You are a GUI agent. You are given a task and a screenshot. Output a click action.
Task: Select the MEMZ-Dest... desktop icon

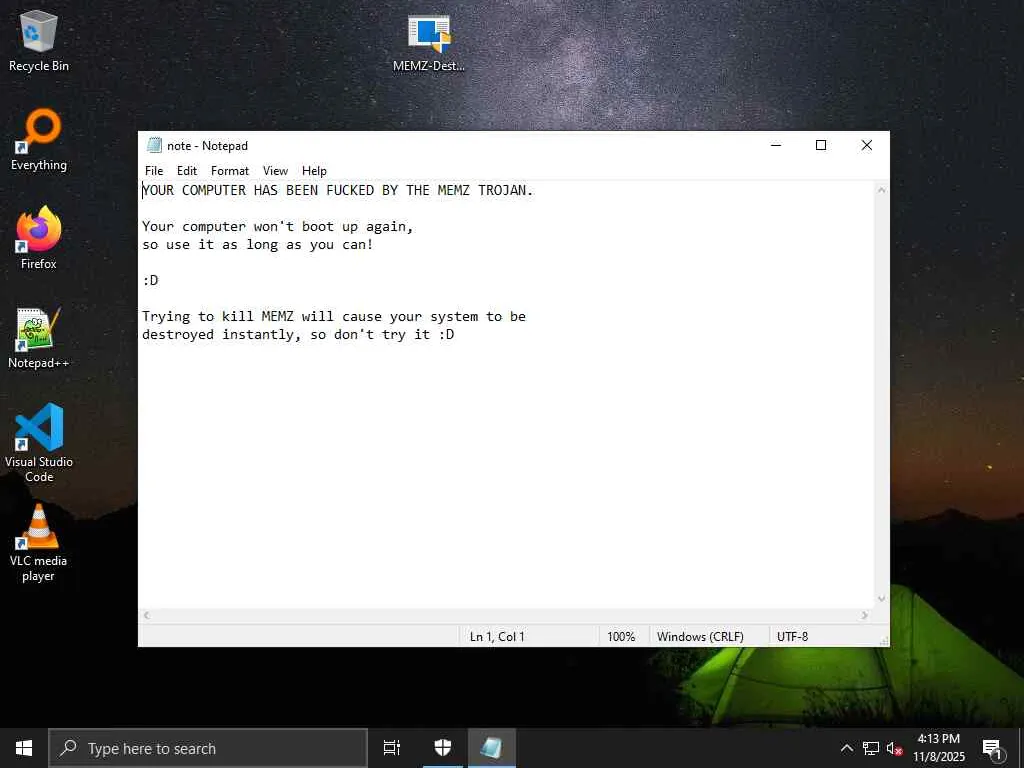point(429,42)
